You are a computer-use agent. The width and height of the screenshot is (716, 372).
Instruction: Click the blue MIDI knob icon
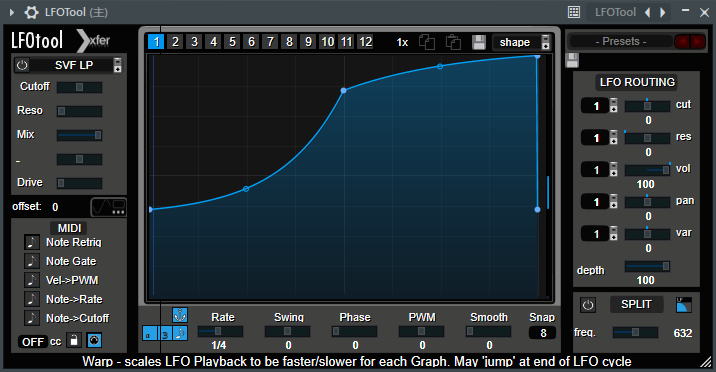pyautogui.click(x=94, y=340)
